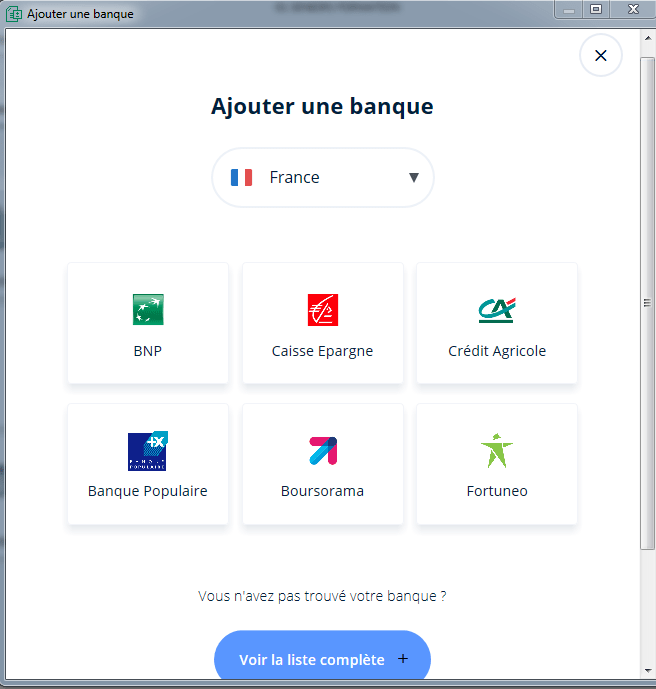Pick the Fortuneo label
The width and height of the screenshot is (656, 689).
click(x=497, y=491)
